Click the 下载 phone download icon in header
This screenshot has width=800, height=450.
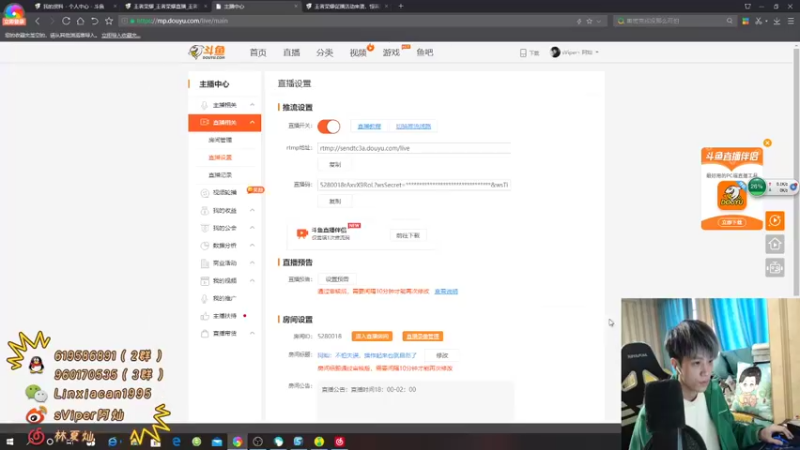(523, 53)
